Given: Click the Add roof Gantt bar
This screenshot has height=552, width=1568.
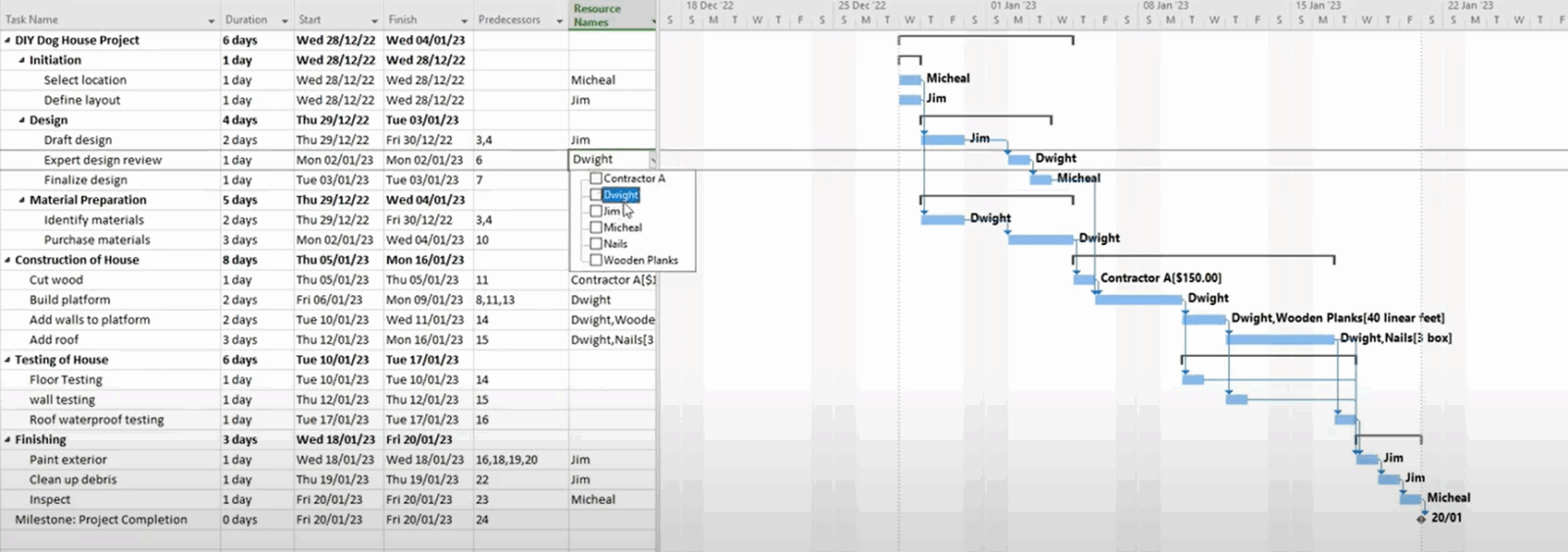Looking at the screenshot, I should point(1280,339).
